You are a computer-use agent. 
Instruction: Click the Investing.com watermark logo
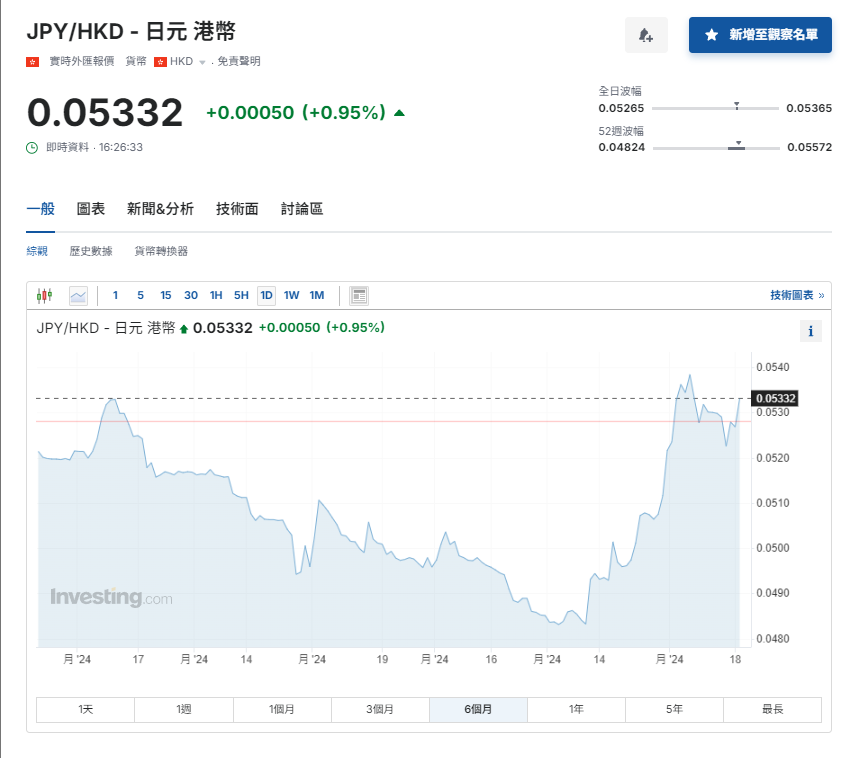111,598
